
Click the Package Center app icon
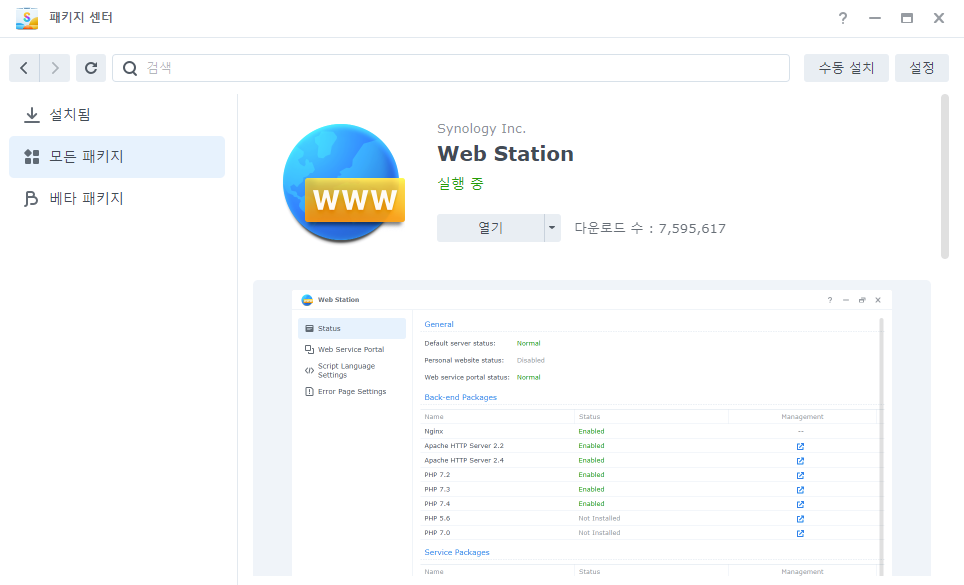pos(26,18)
